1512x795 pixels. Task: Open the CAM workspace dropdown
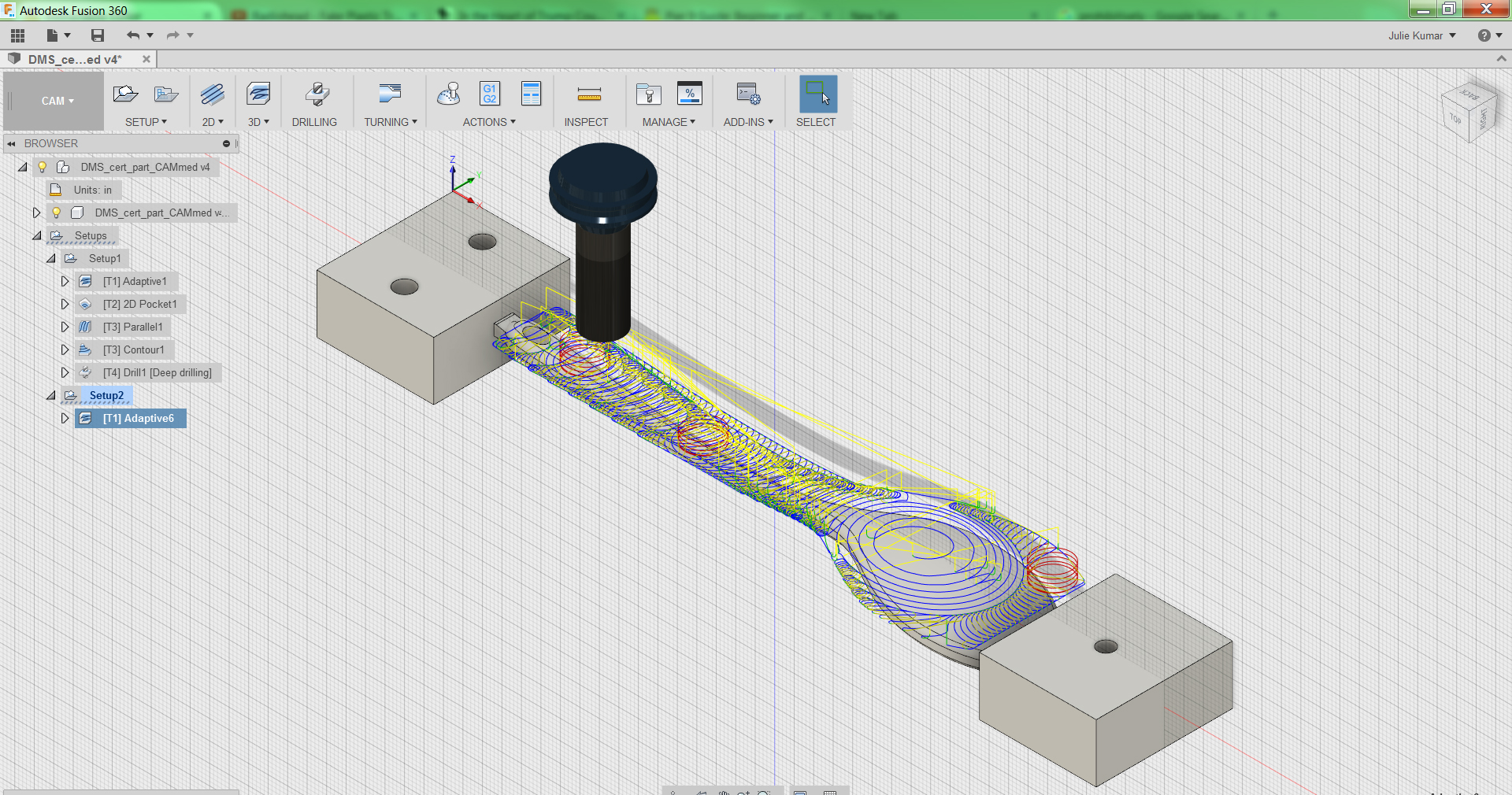point(57,101)
